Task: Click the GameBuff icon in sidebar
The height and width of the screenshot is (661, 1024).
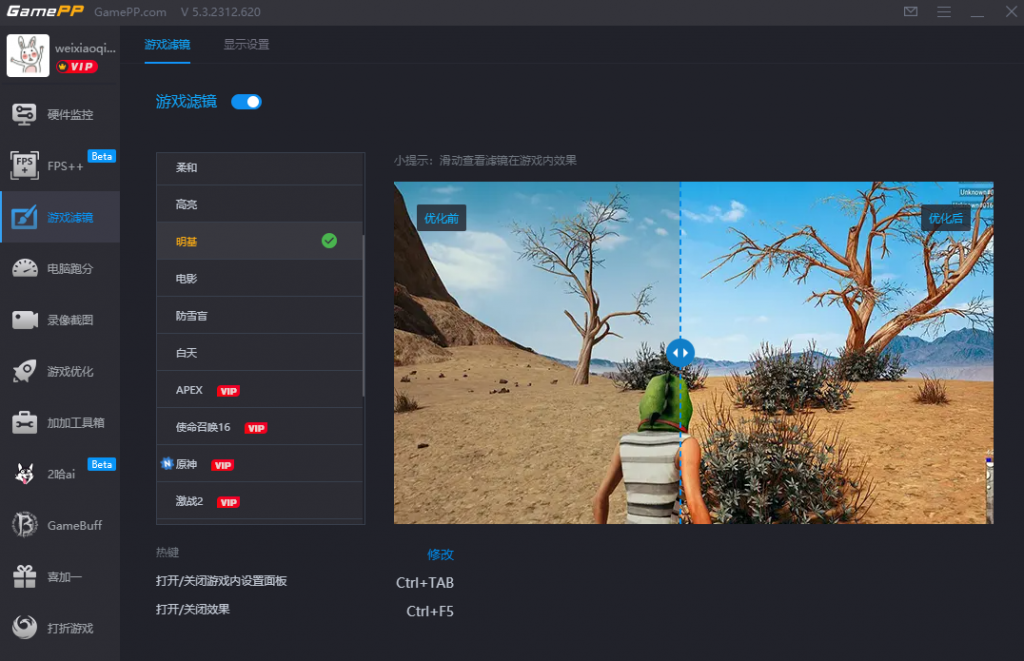Action: pyautogui.click(x=24, y=525)
